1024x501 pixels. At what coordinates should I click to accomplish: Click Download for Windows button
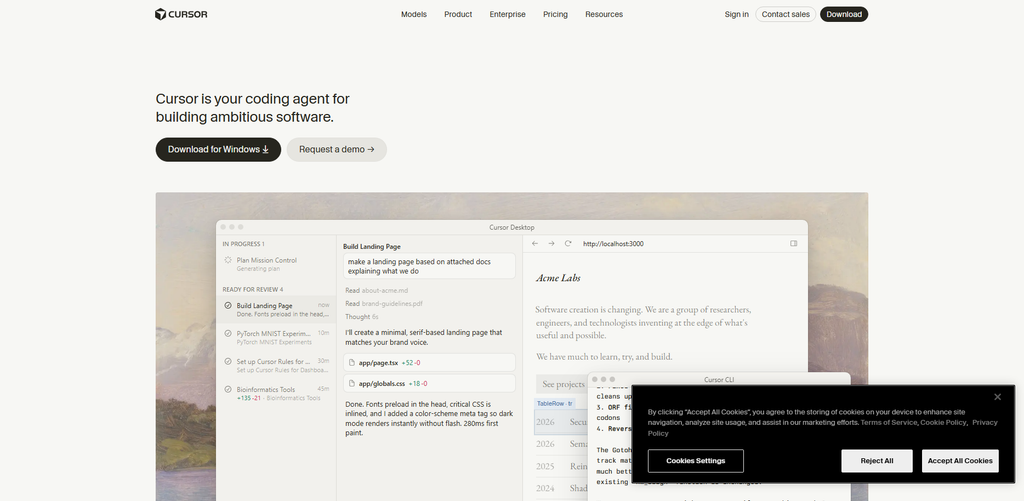(218, 150)
